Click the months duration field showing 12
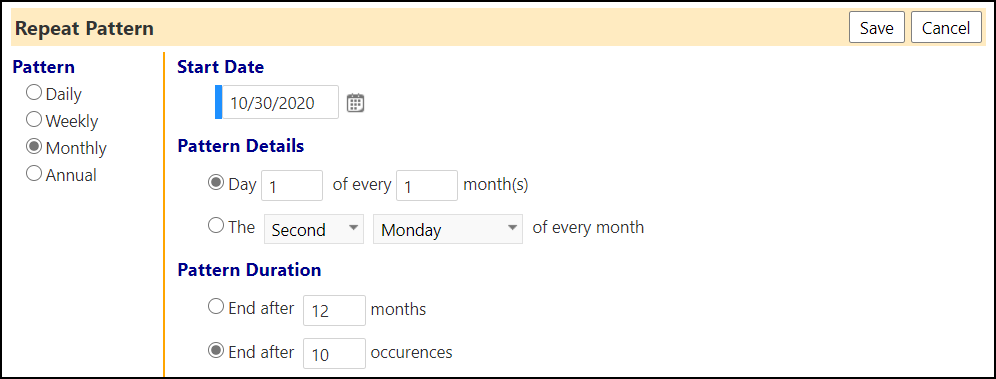996x379 pixels. pos(334,310)
